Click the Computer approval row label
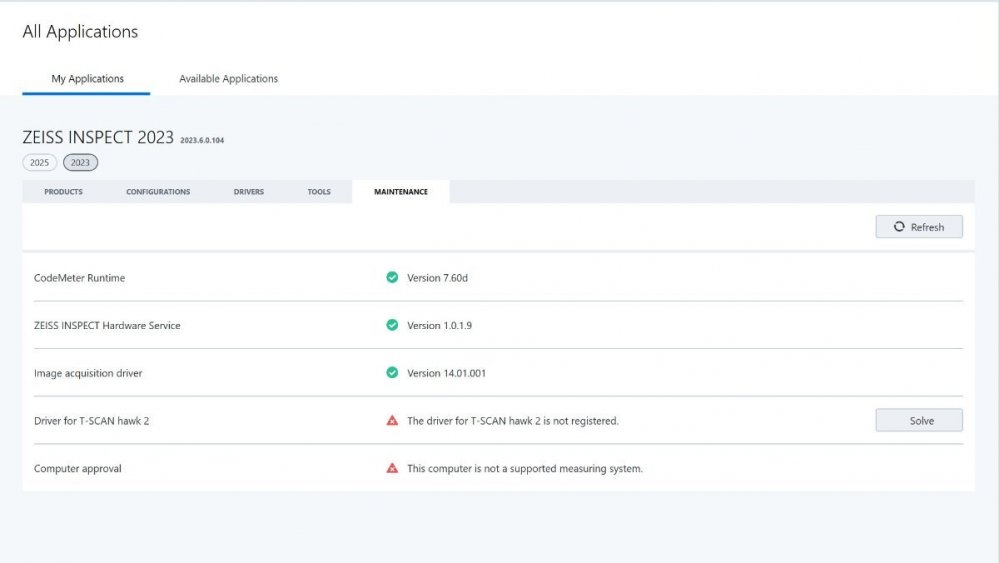 78,468
